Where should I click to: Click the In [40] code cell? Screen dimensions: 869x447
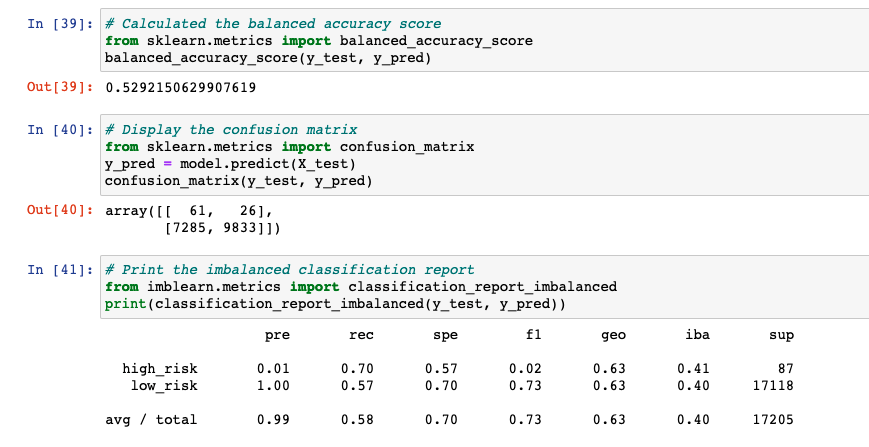(x=484, y=155)
